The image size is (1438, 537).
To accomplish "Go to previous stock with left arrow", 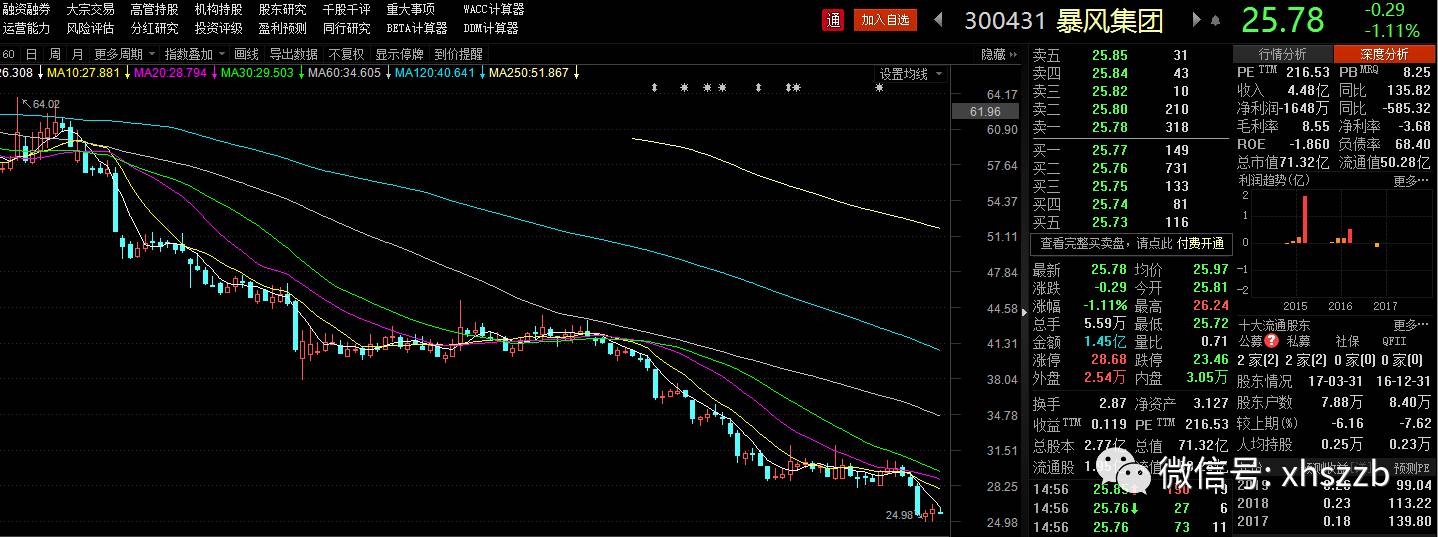I will 938,19.
